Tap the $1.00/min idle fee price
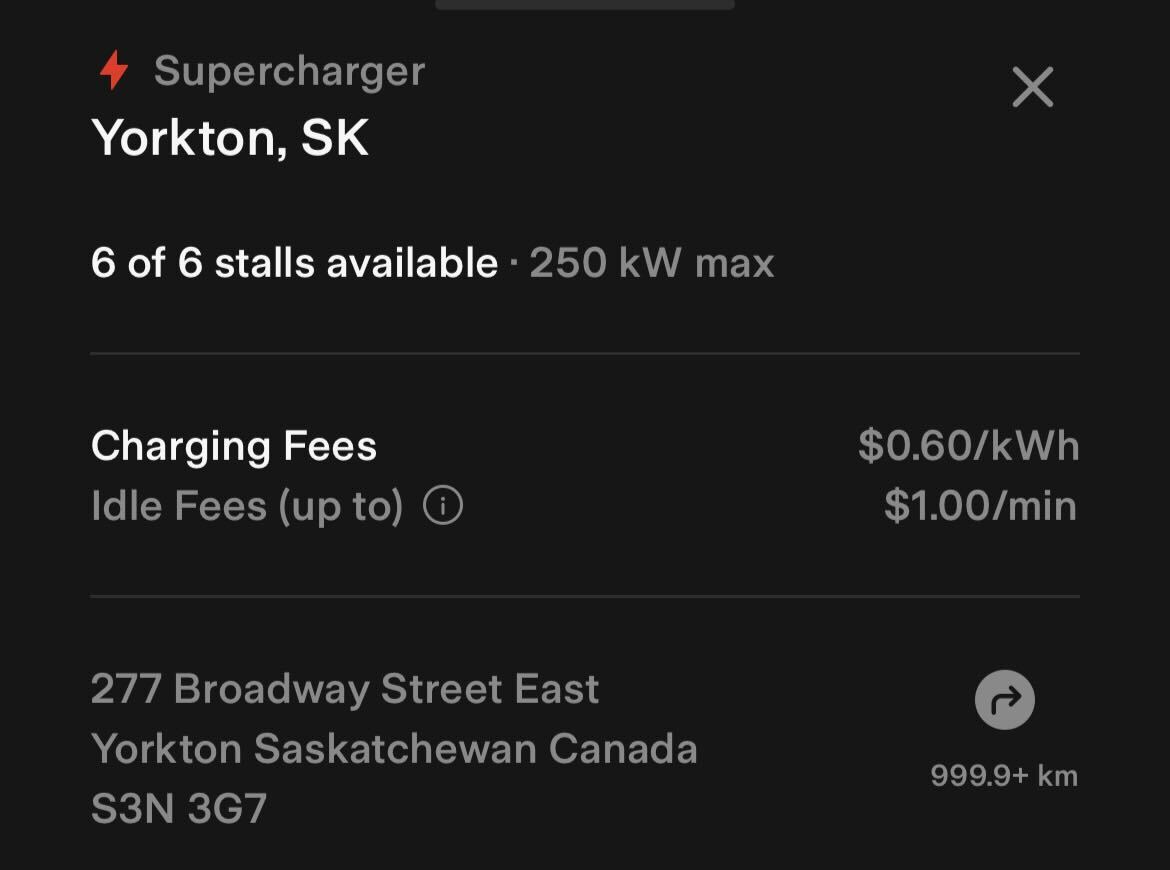Image resolution: width=1170 pixels, height=870 pixels. click(980, 506)
